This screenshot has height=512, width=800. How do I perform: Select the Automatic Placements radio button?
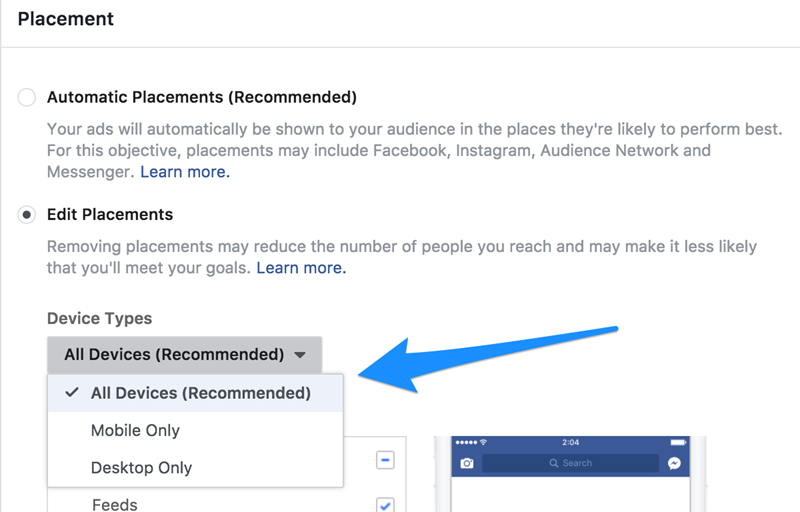click(27, 97)
